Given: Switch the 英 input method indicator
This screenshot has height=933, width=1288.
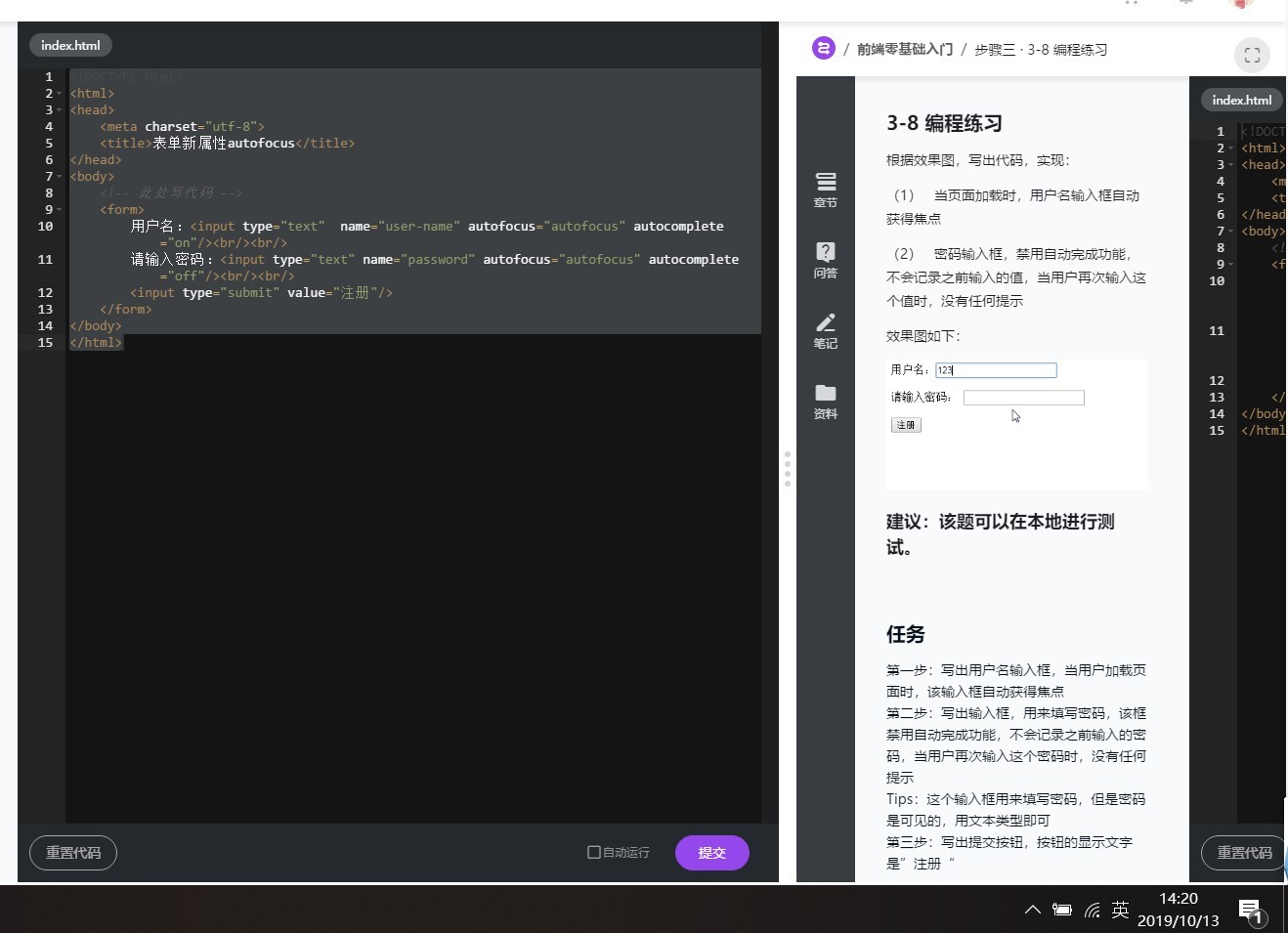Looking at the screenshot, I should [x=1120, y=910].
